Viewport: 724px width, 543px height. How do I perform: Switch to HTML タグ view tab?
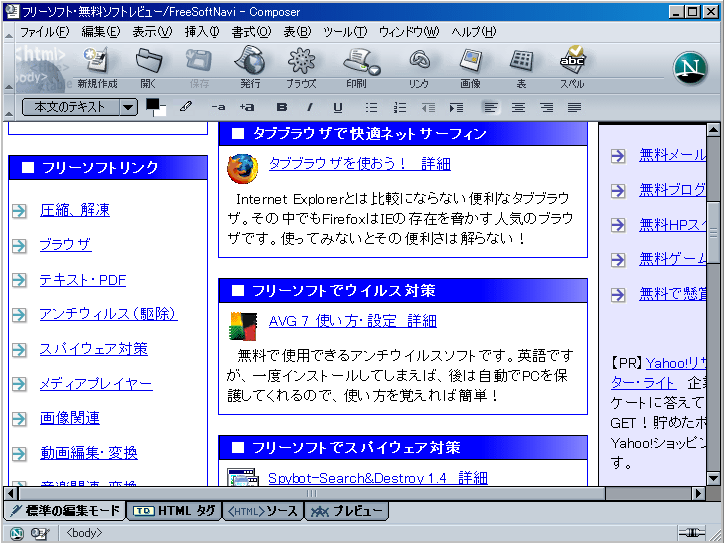coord(174,511)
